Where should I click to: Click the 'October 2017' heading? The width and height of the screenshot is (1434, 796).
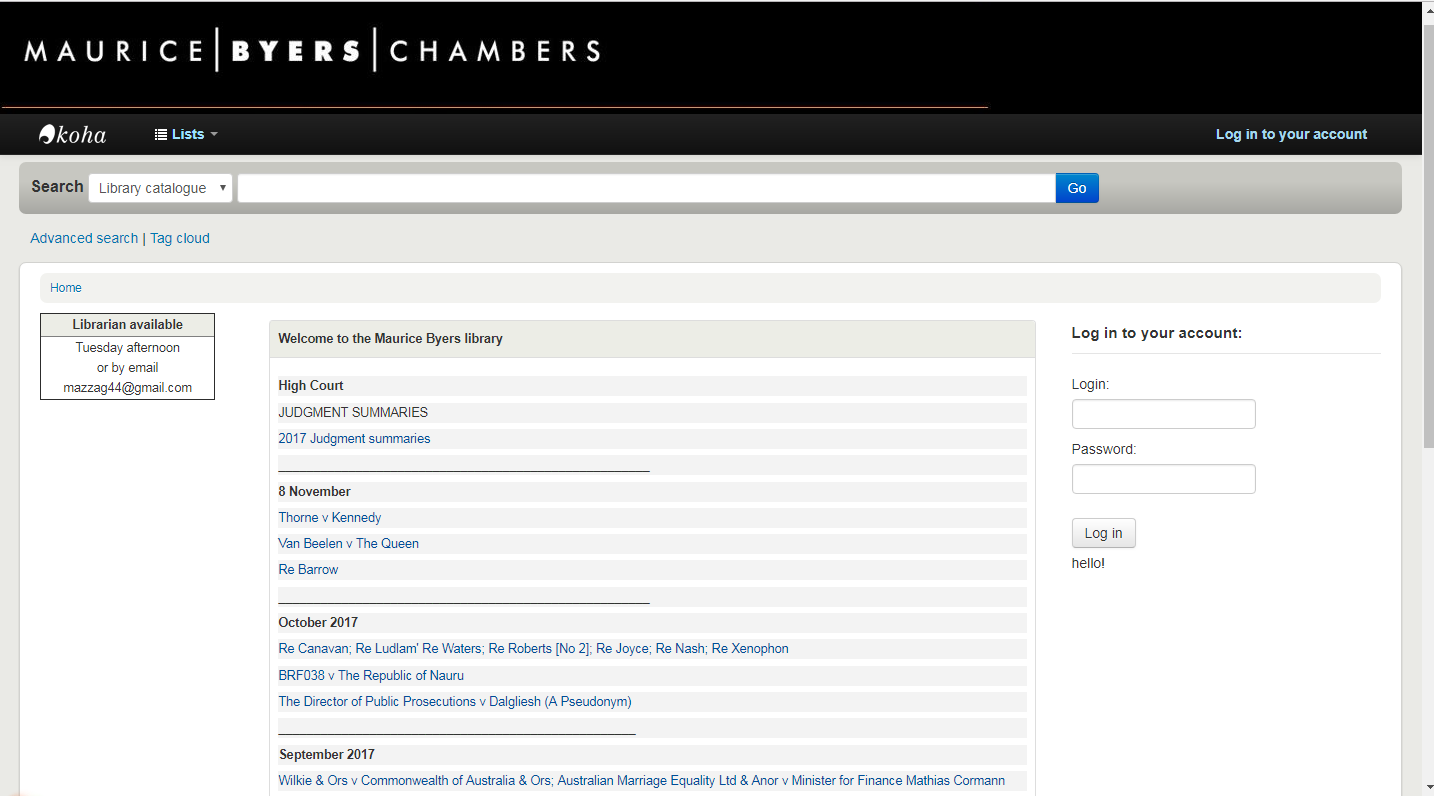[318, 622]
